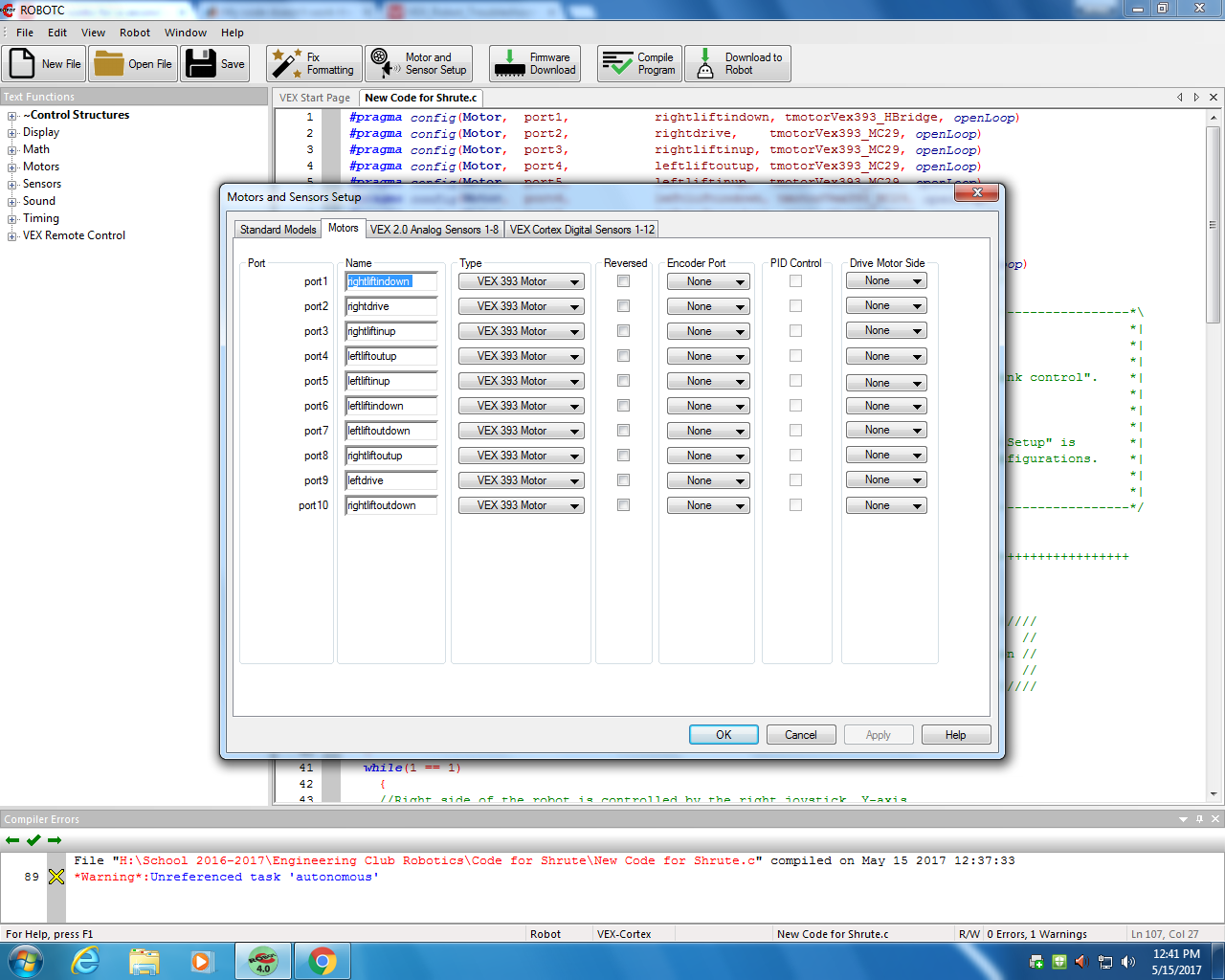Click green checkmark in Compiler Errors
Image resolution: width=1225 pixels, height=980 pixels.
(33, 840)
